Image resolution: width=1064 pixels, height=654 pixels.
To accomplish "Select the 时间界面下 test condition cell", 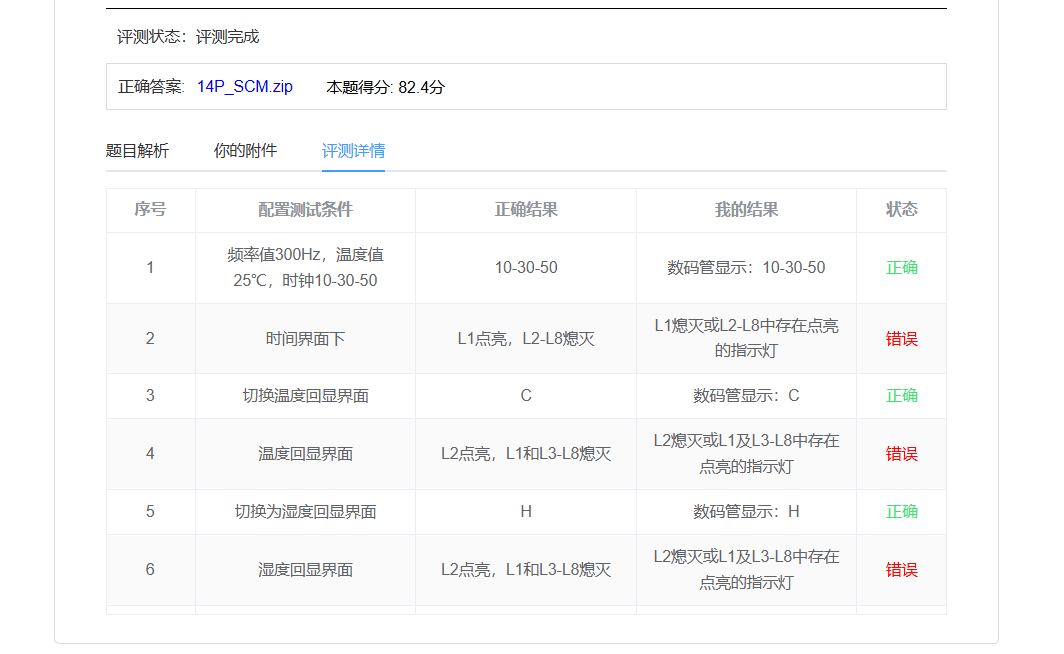I will [305, 339].
